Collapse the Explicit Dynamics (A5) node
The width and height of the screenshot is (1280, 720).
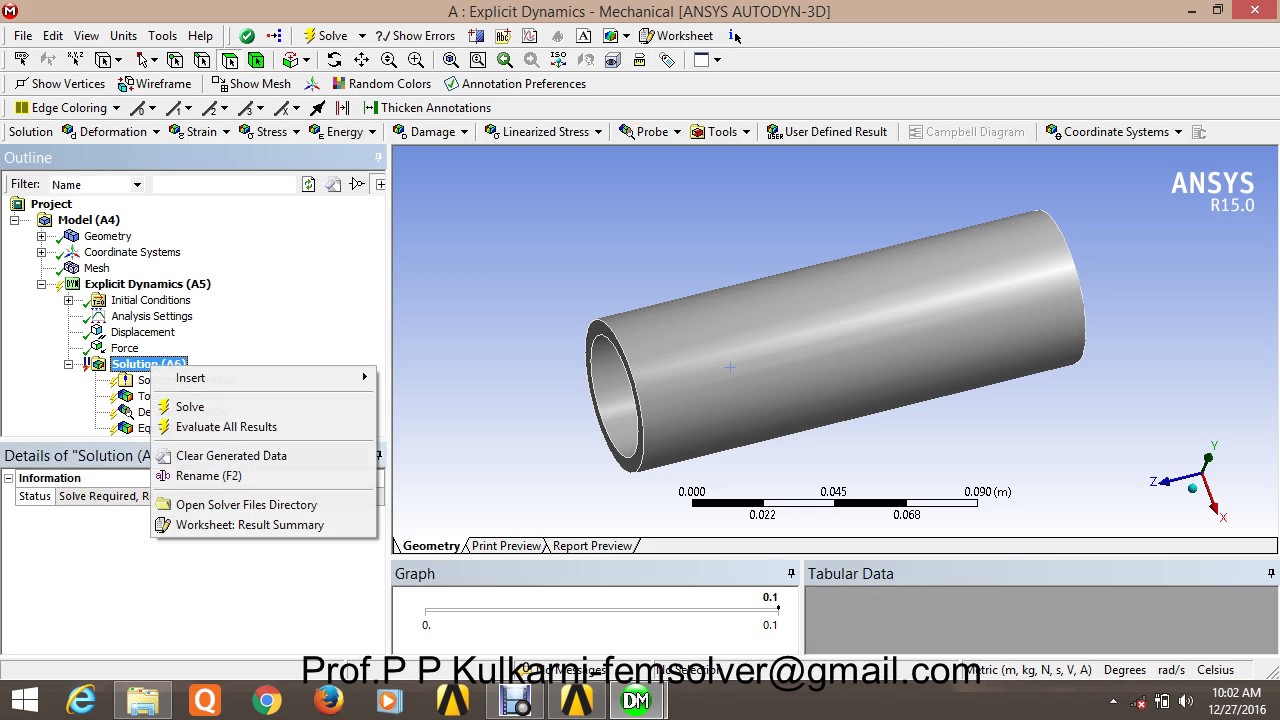[41, 284]
